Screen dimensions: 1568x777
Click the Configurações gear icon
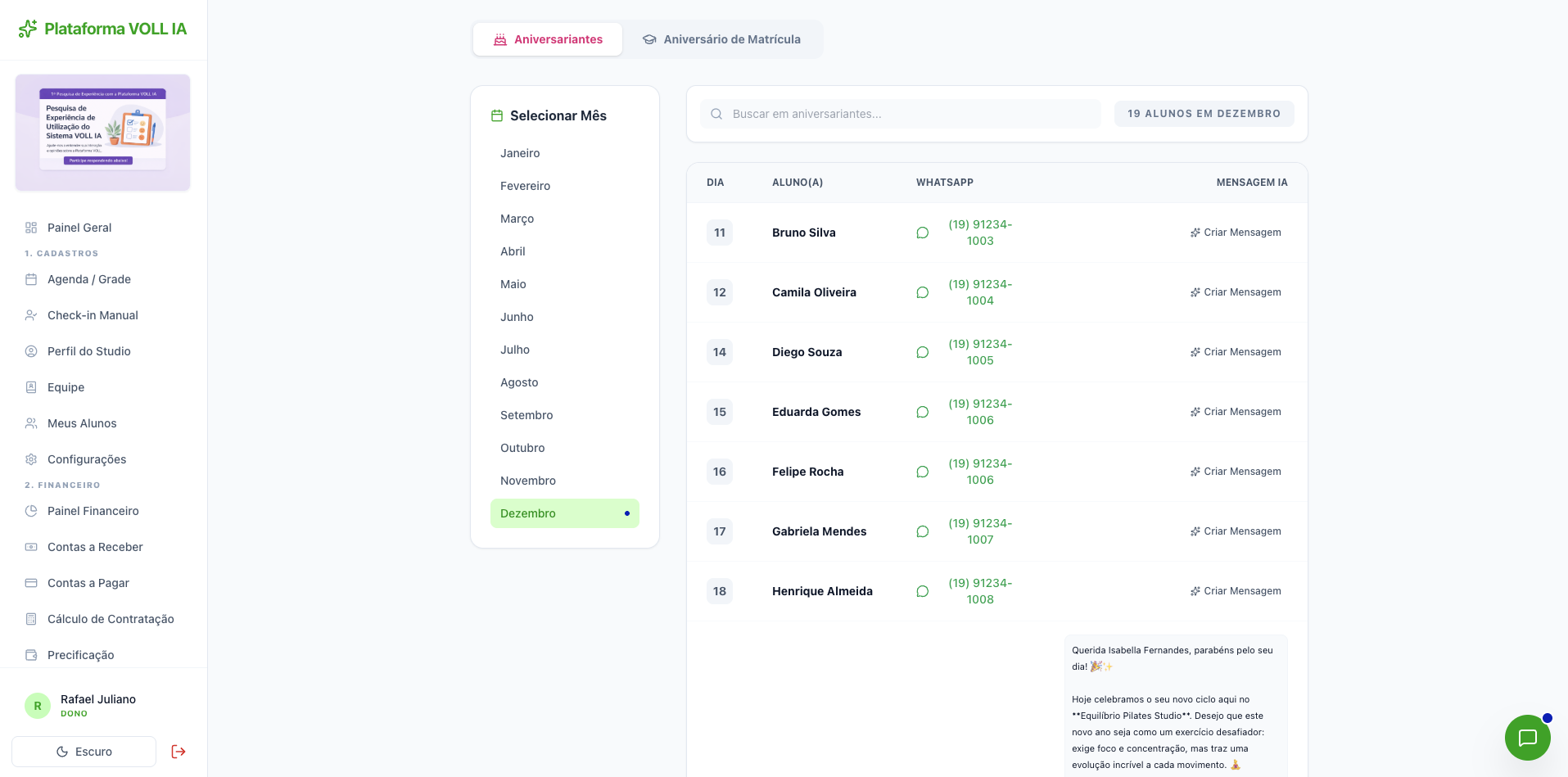[x=31, y=459]
